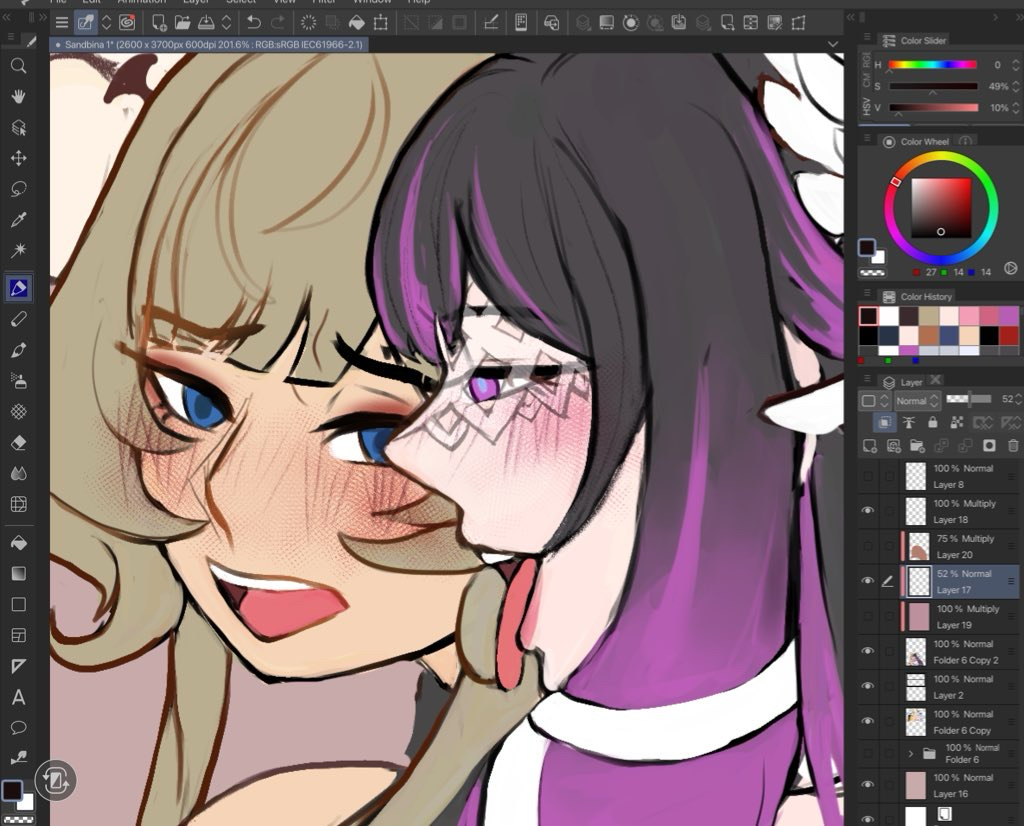1024x826 pixels.
Task: Delete layer using the trash icon
Action: click(1013, 446)
